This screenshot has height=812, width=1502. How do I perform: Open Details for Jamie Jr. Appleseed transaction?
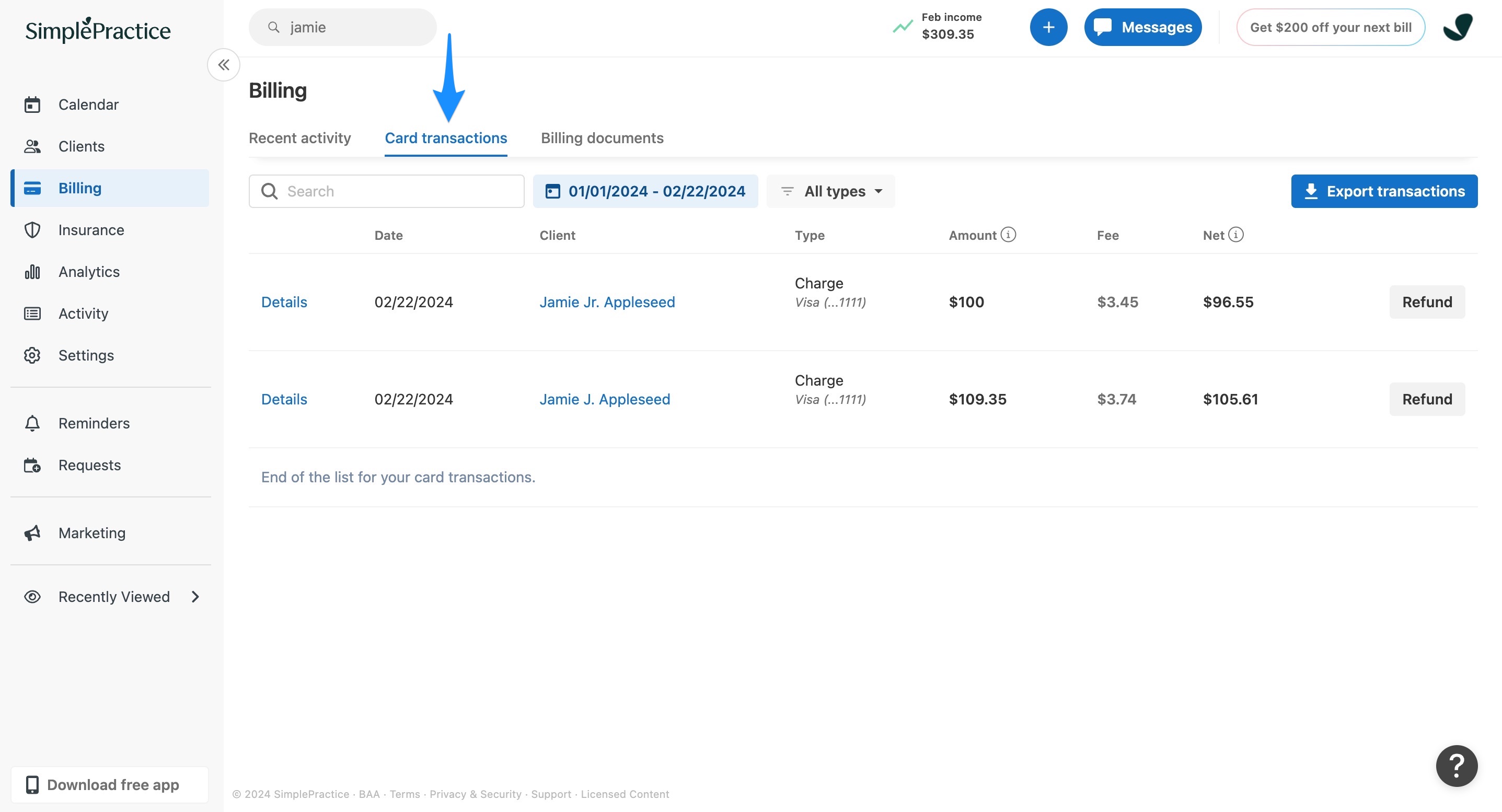[x=284, y=302]
